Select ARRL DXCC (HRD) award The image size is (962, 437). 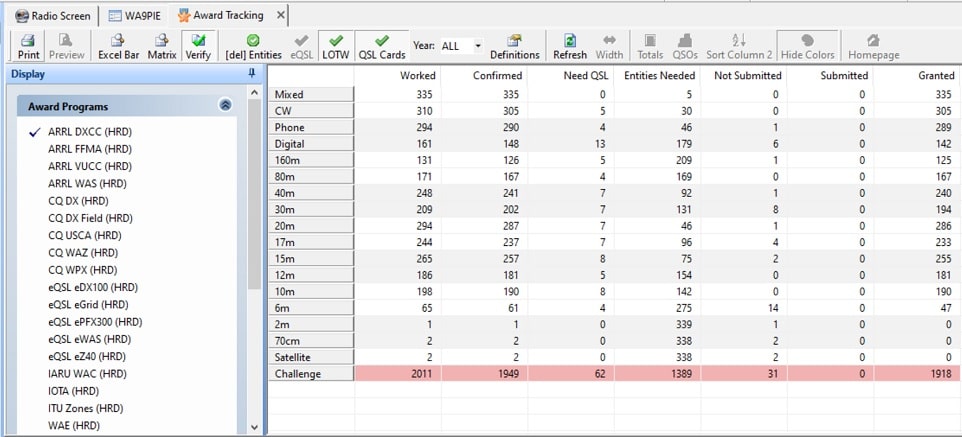(90, 132)
